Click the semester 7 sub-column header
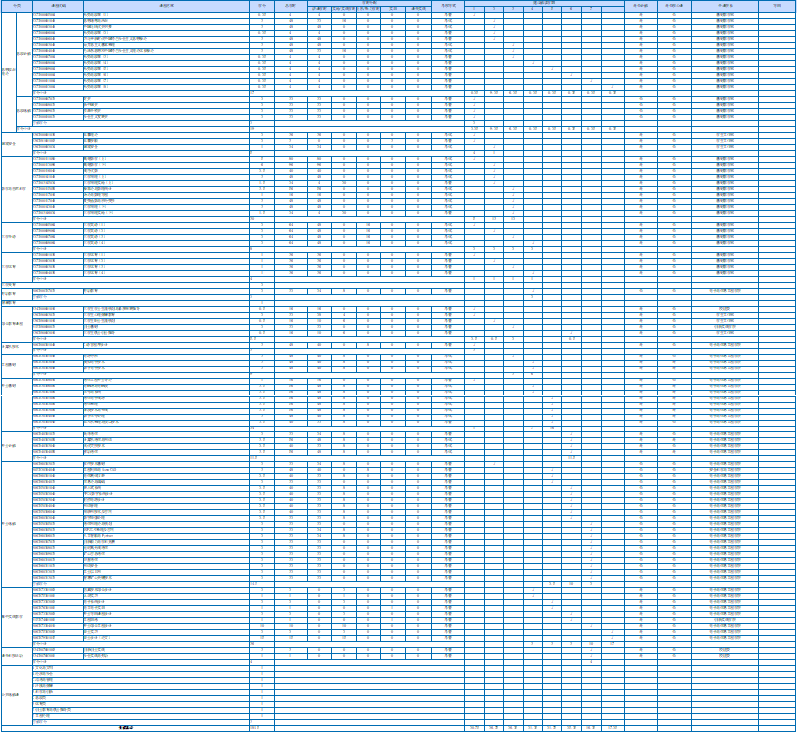Viewport: 799px width, 739px height. click(591, 9)
